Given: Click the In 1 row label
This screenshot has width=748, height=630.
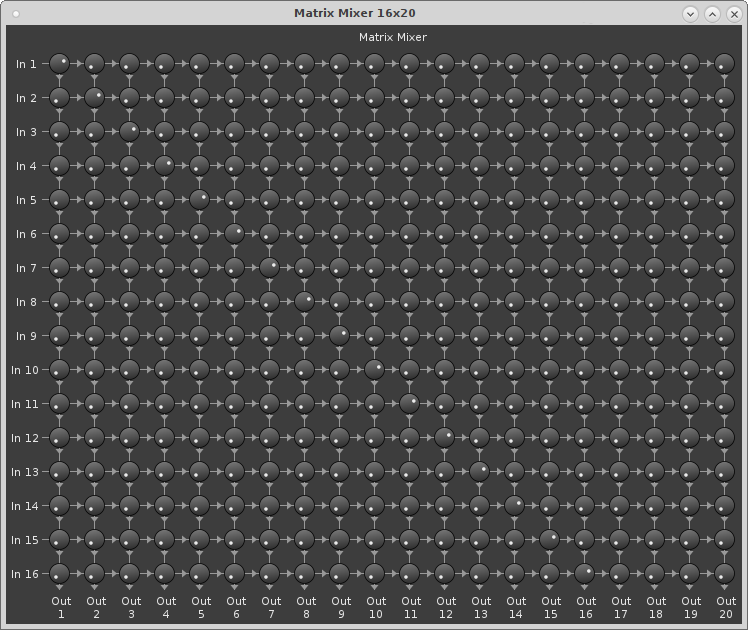Looking at the screenshot, I should 26,64.
